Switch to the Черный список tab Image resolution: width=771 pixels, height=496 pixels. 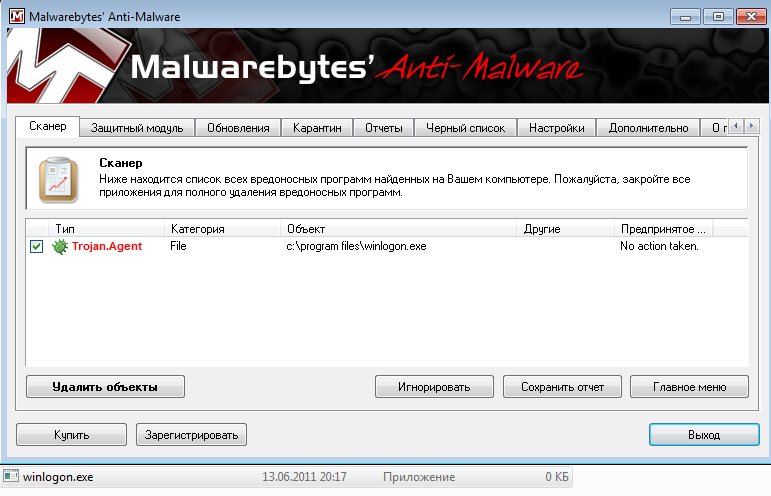466,128
